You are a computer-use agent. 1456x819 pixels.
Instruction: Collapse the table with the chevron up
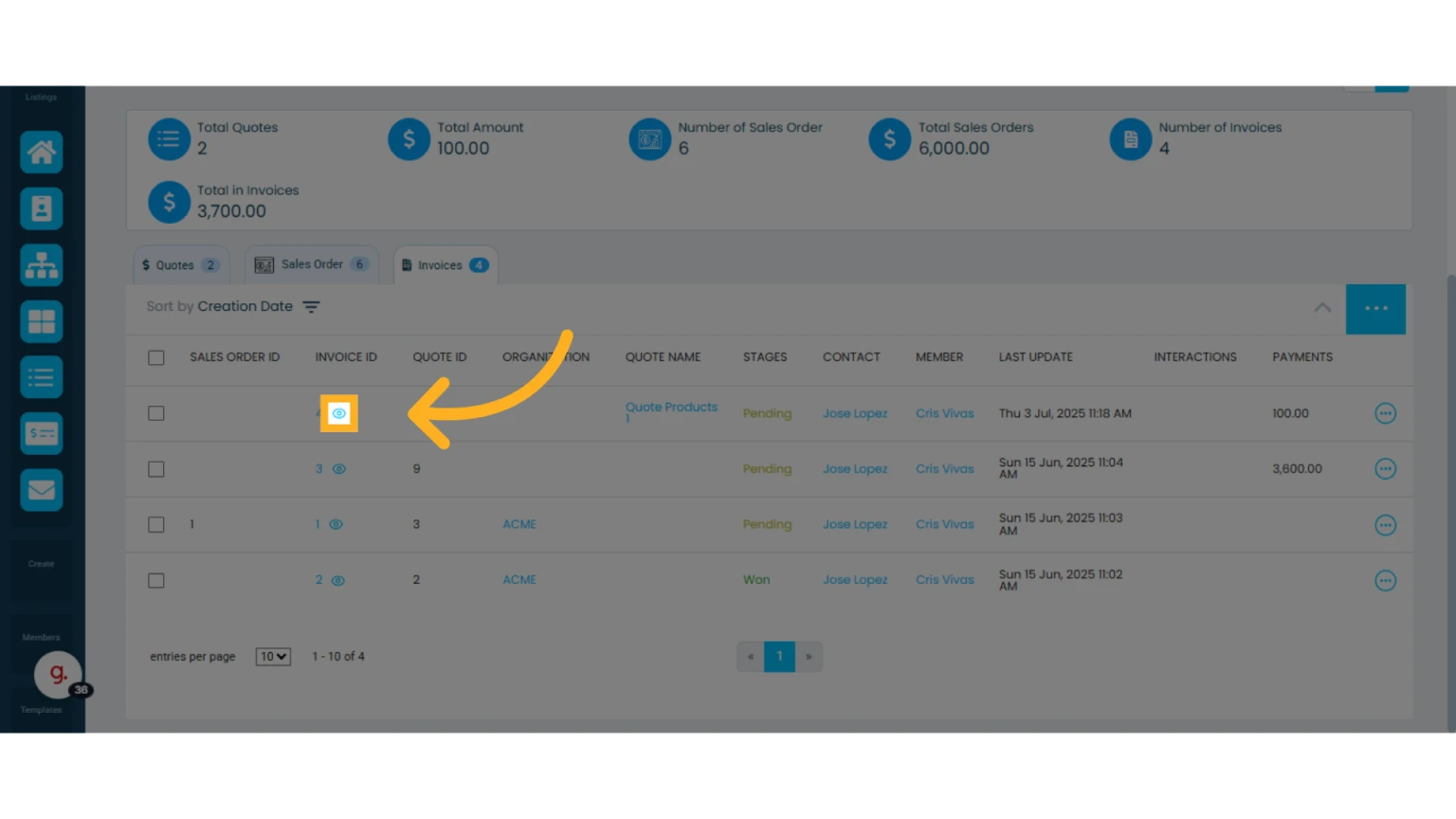(x=1322, y=307)
